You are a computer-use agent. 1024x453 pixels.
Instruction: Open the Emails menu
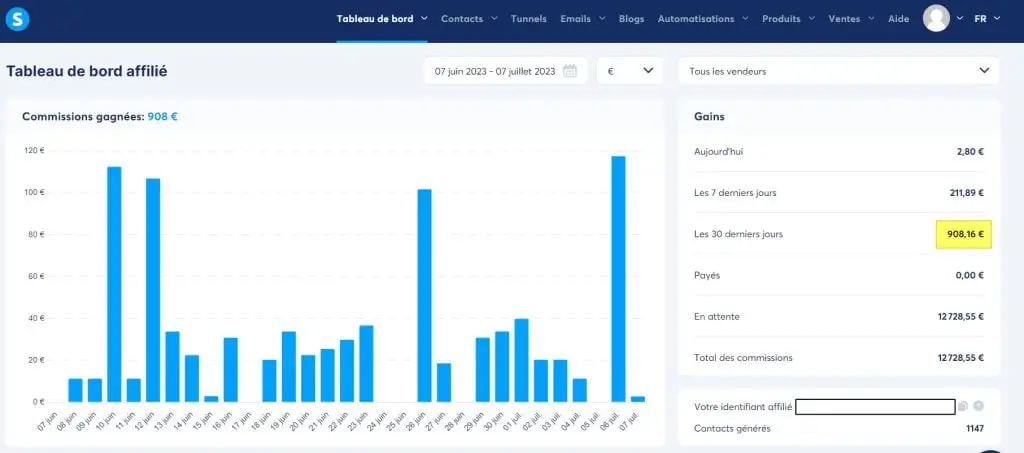[575, 19]
